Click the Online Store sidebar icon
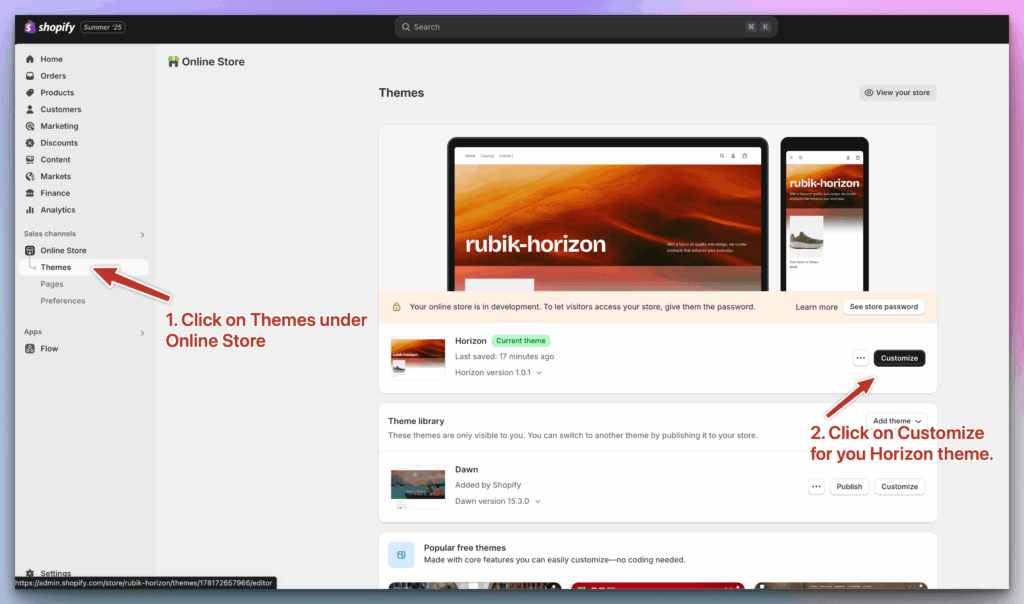This screenshot has width=1024, height=604. click(x=30, y=250)
